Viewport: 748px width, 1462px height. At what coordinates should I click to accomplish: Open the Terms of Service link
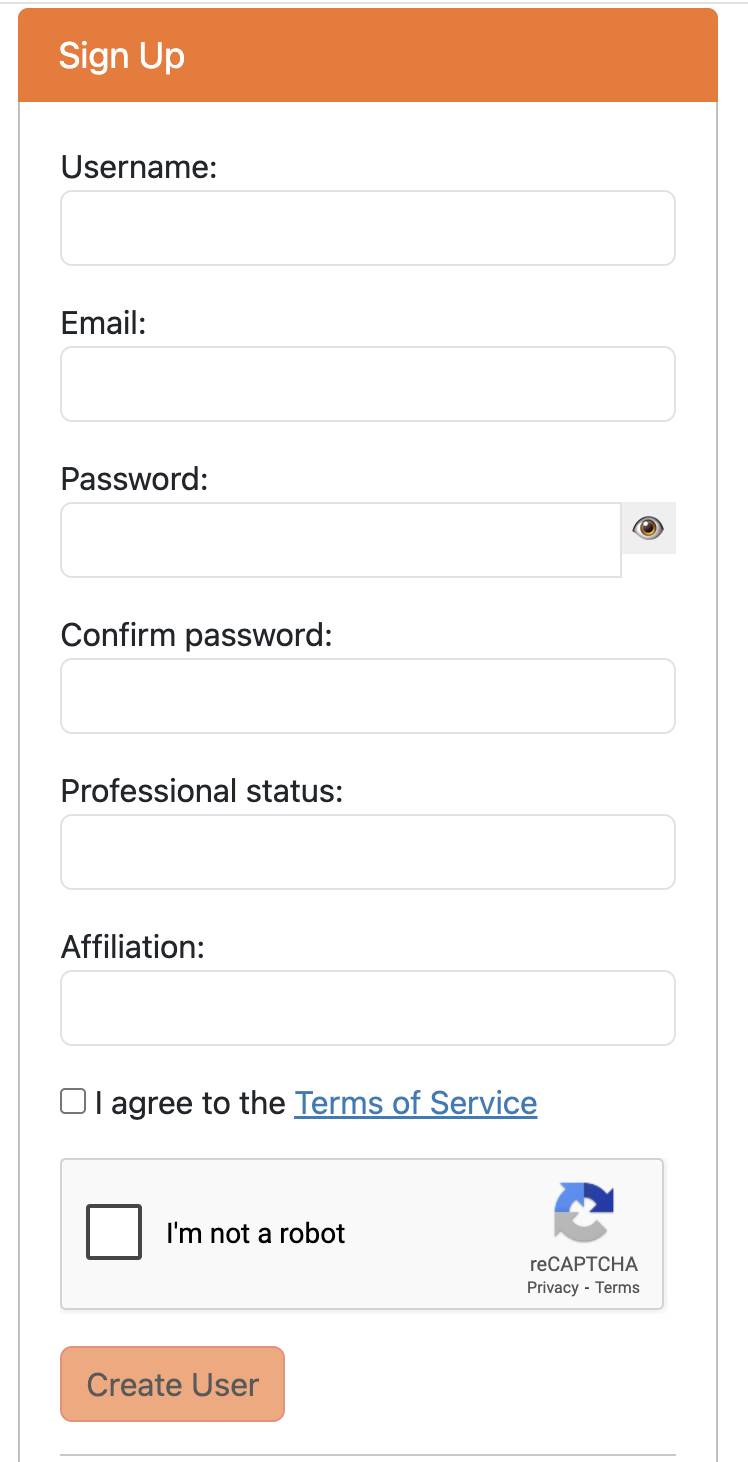click(x=416, y=1103)
